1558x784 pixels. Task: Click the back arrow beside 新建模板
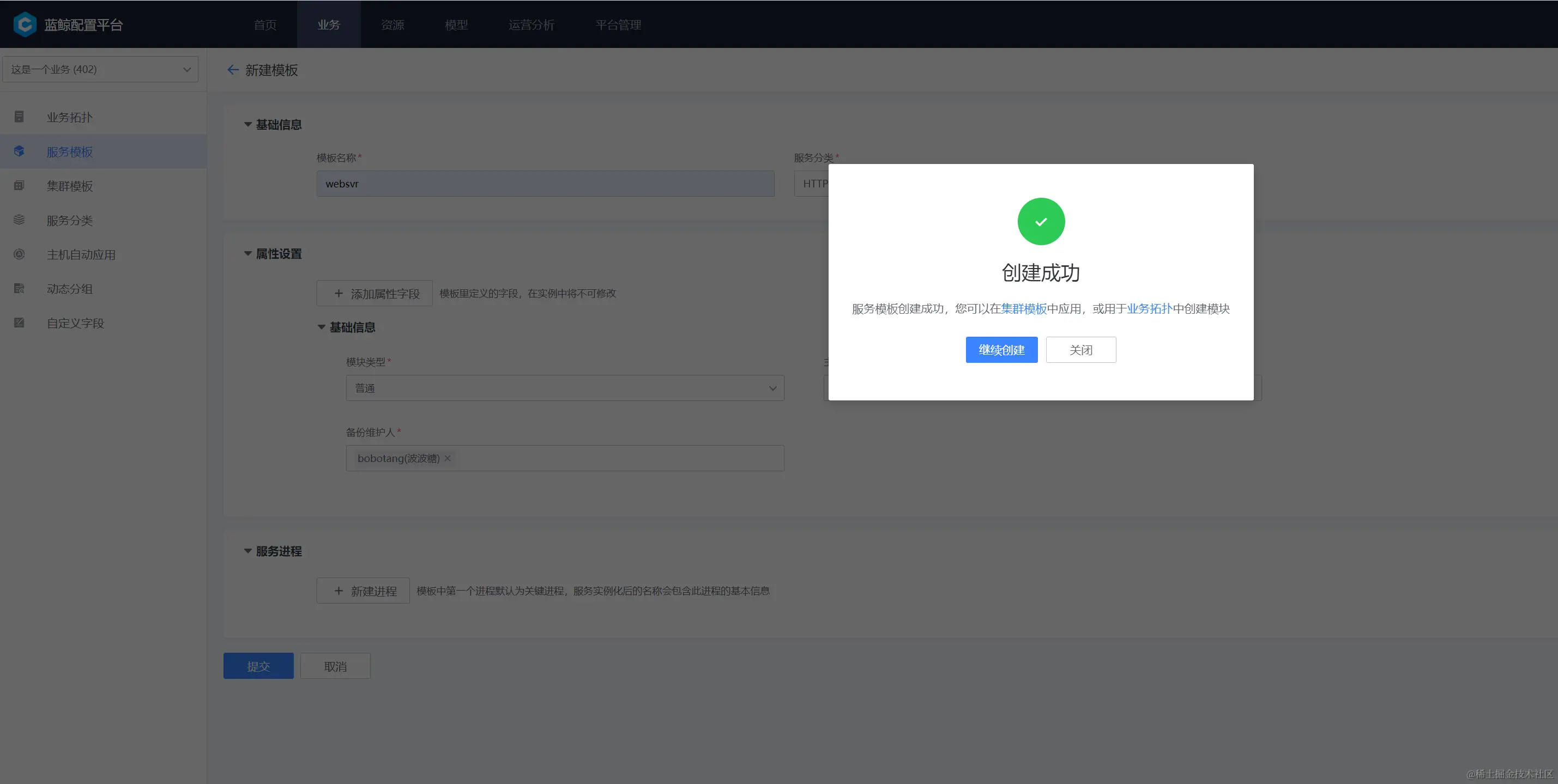click(233, 70)
